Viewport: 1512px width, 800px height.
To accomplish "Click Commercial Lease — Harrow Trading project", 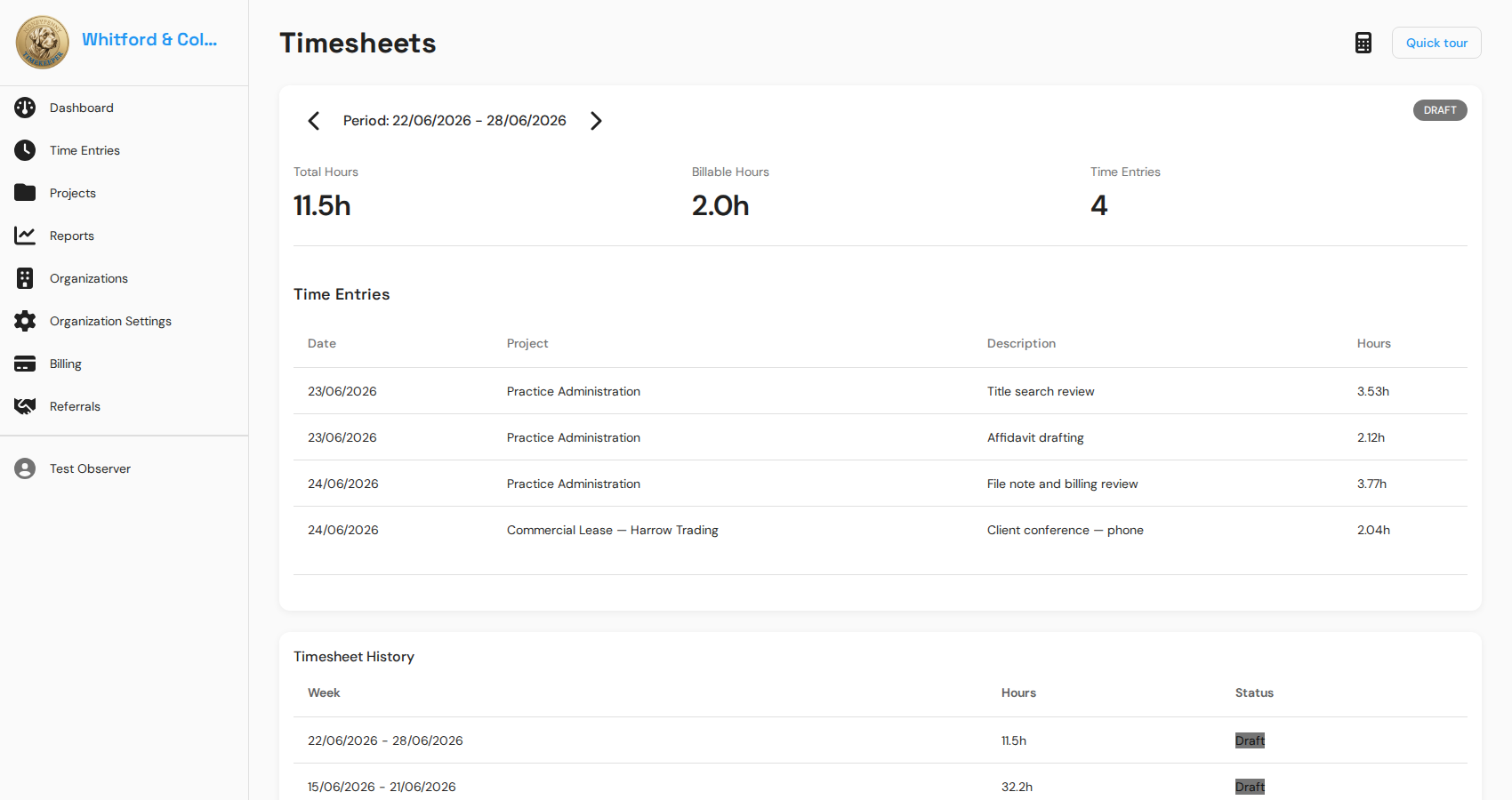I will (613, 530).
